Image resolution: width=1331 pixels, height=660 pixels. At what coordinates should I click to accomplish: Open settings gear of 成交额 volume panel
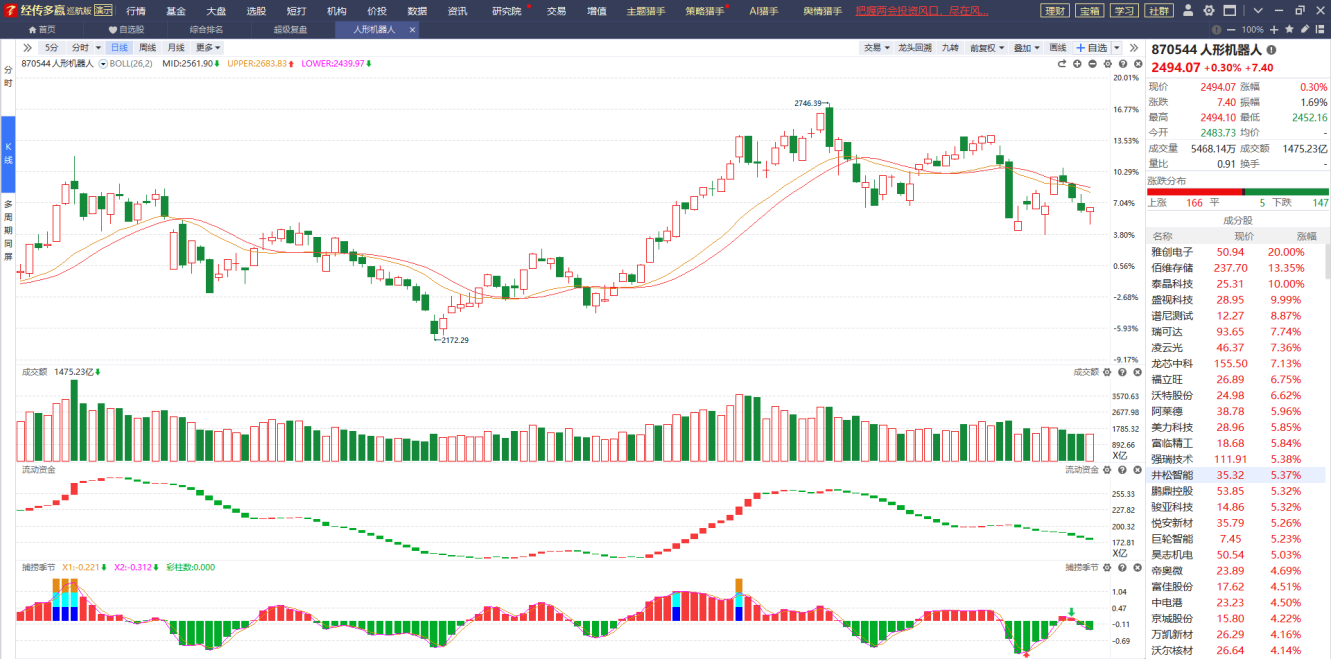pos(1108,372)
